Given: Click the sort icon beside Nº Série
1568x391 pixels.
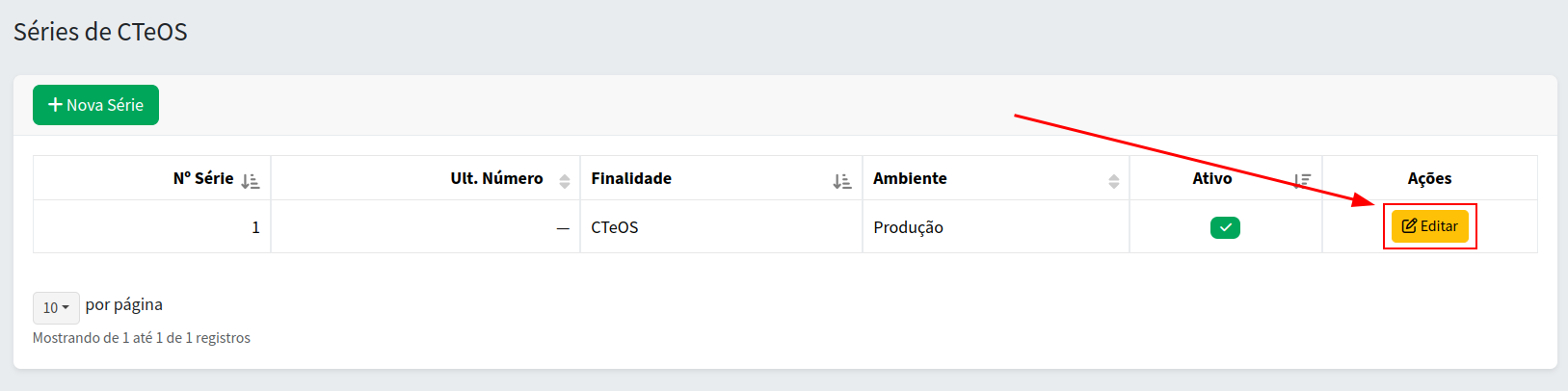Looking at the screenshot, I should click(251, 180).
